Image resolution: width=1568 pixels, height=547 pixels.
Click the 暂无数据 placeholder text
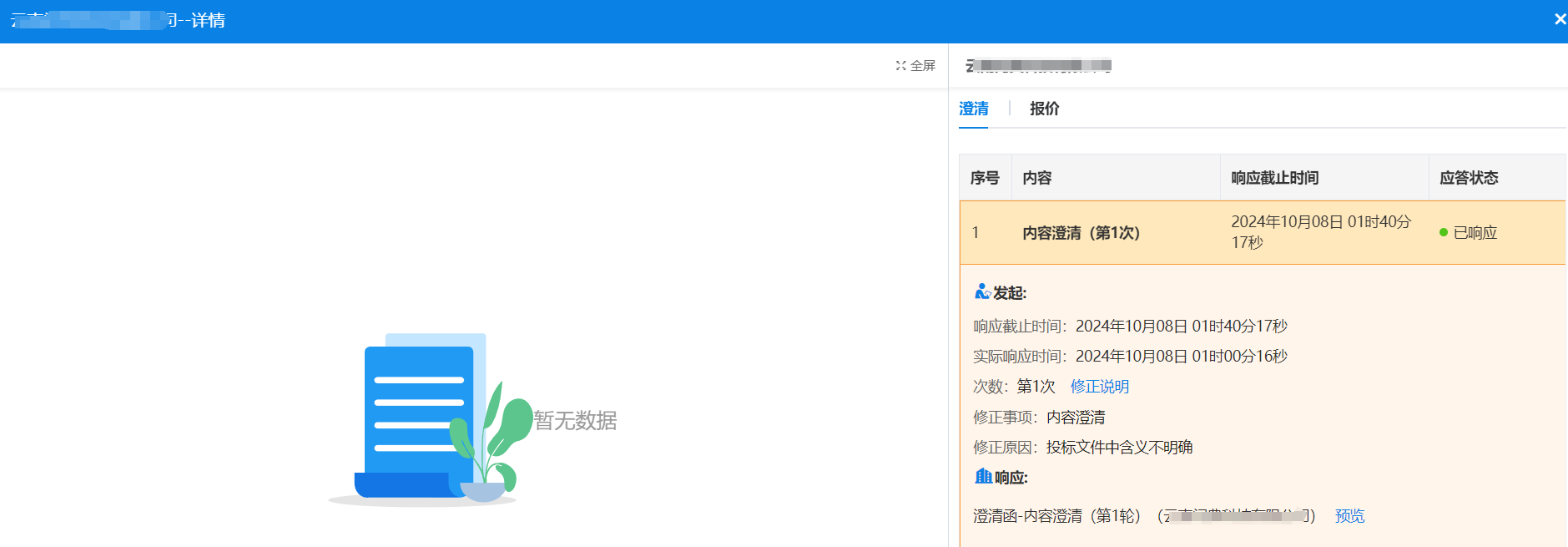575,420
